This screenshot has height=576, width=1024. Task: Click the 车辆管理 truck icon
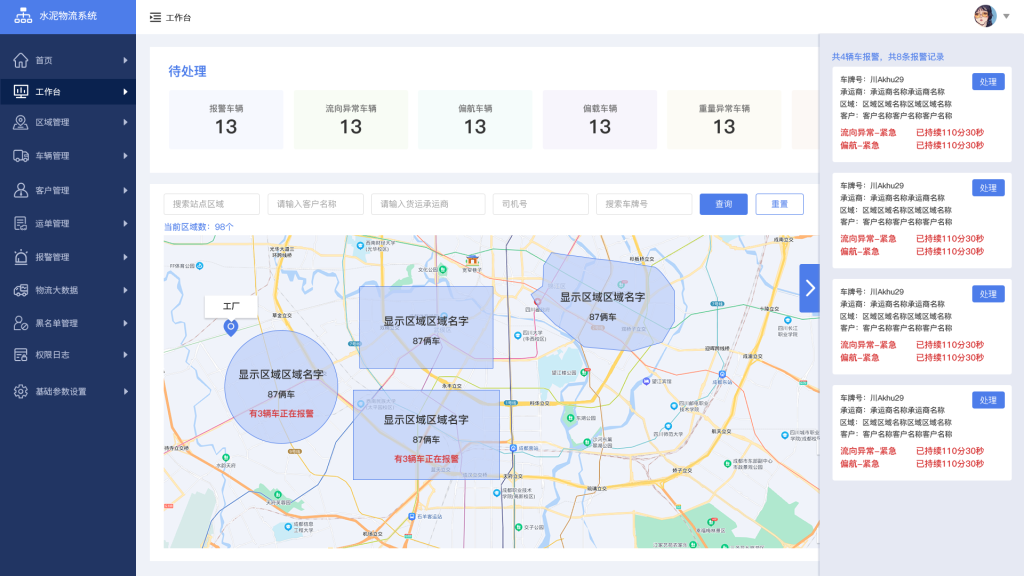(x=21, y=156)
